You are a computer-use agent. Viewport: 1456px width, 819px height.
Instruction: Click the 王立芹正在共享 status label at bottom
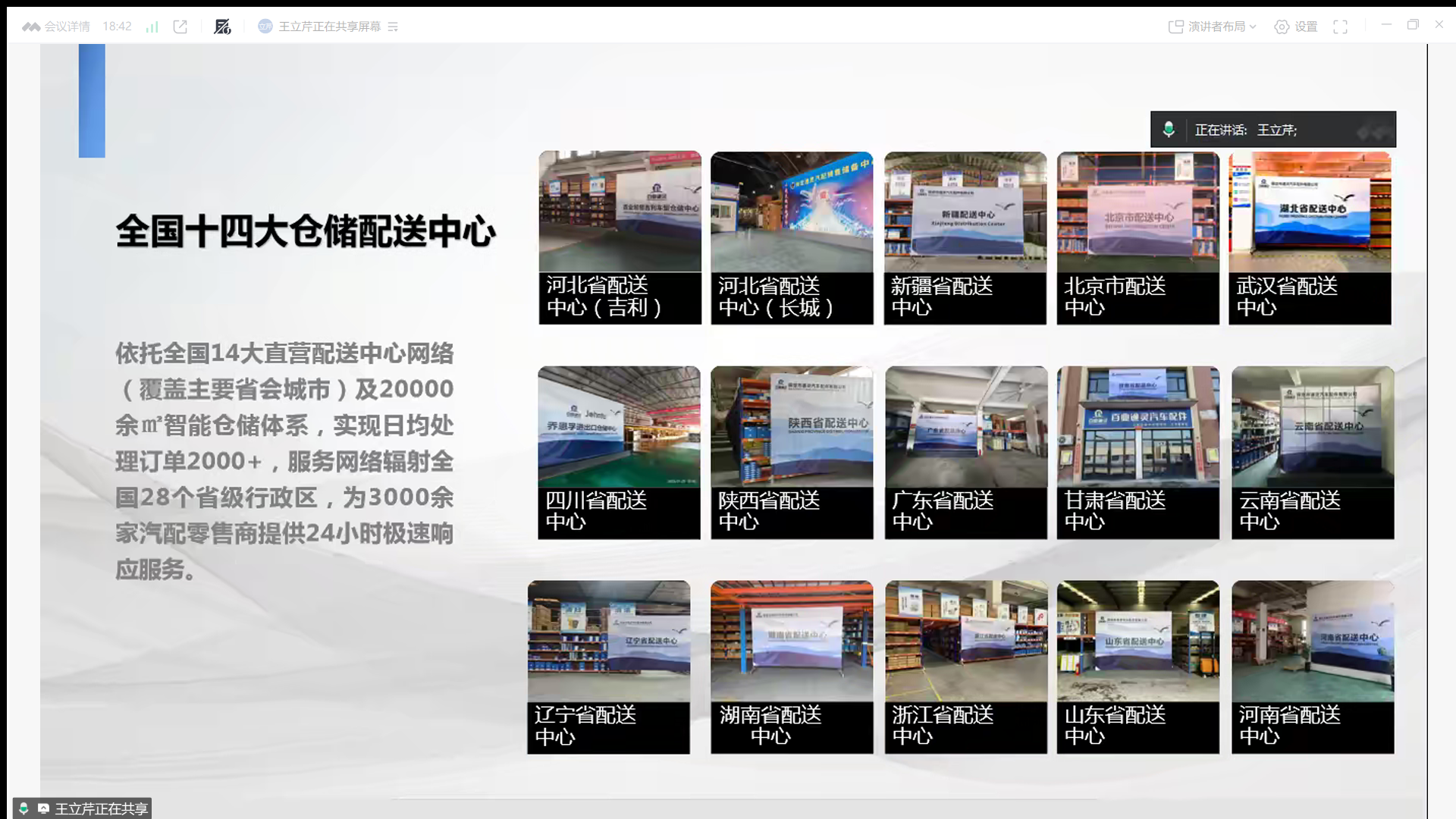100,808
